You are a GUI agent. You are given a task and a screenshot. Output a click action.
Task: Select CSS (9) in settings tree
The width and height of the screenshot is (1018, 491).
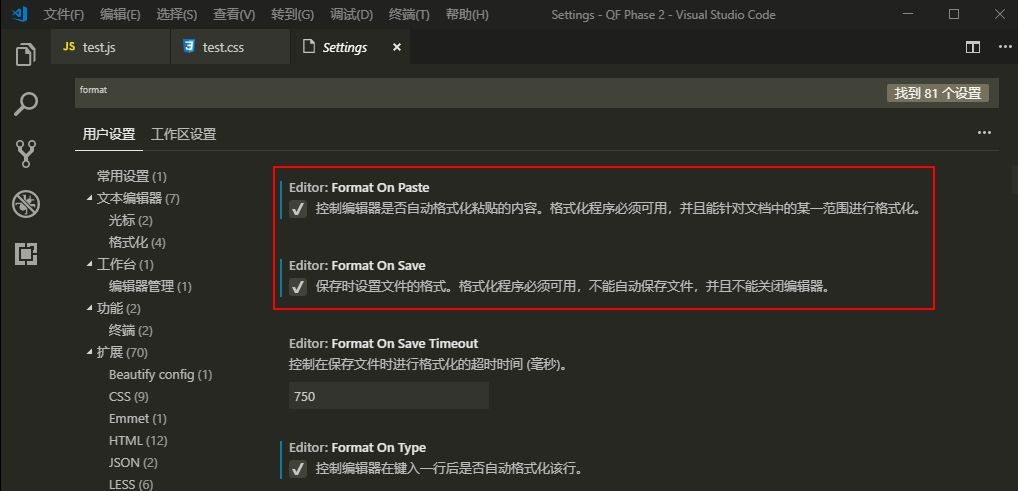point(129,396)
